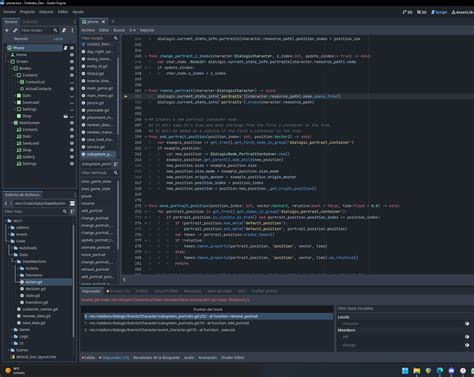This screenshot has width=474, height=377.
Task: Inspect the 'character' local variable object icon
Action: click(467, 324)
